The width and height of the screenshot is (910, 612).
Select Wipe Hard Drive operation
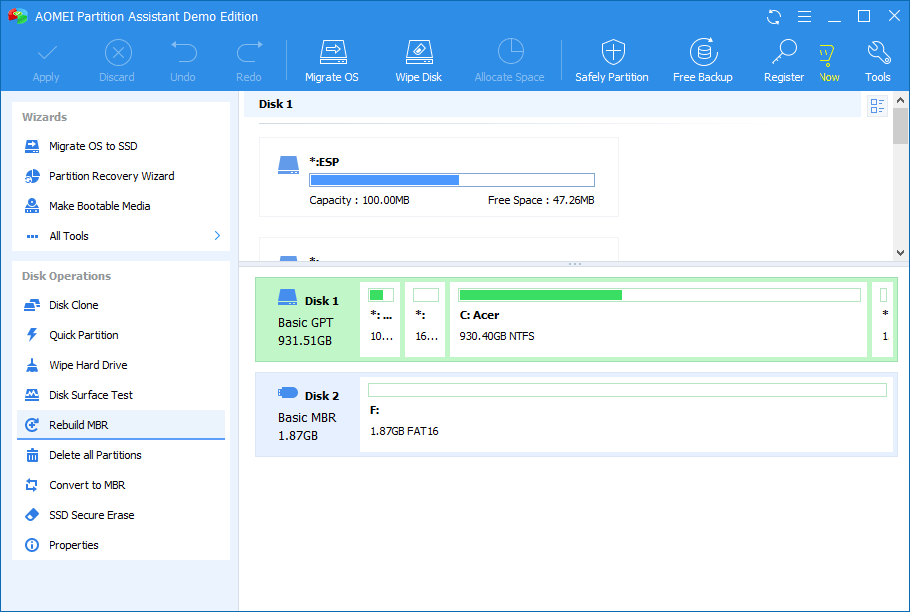tap(121, 365)
